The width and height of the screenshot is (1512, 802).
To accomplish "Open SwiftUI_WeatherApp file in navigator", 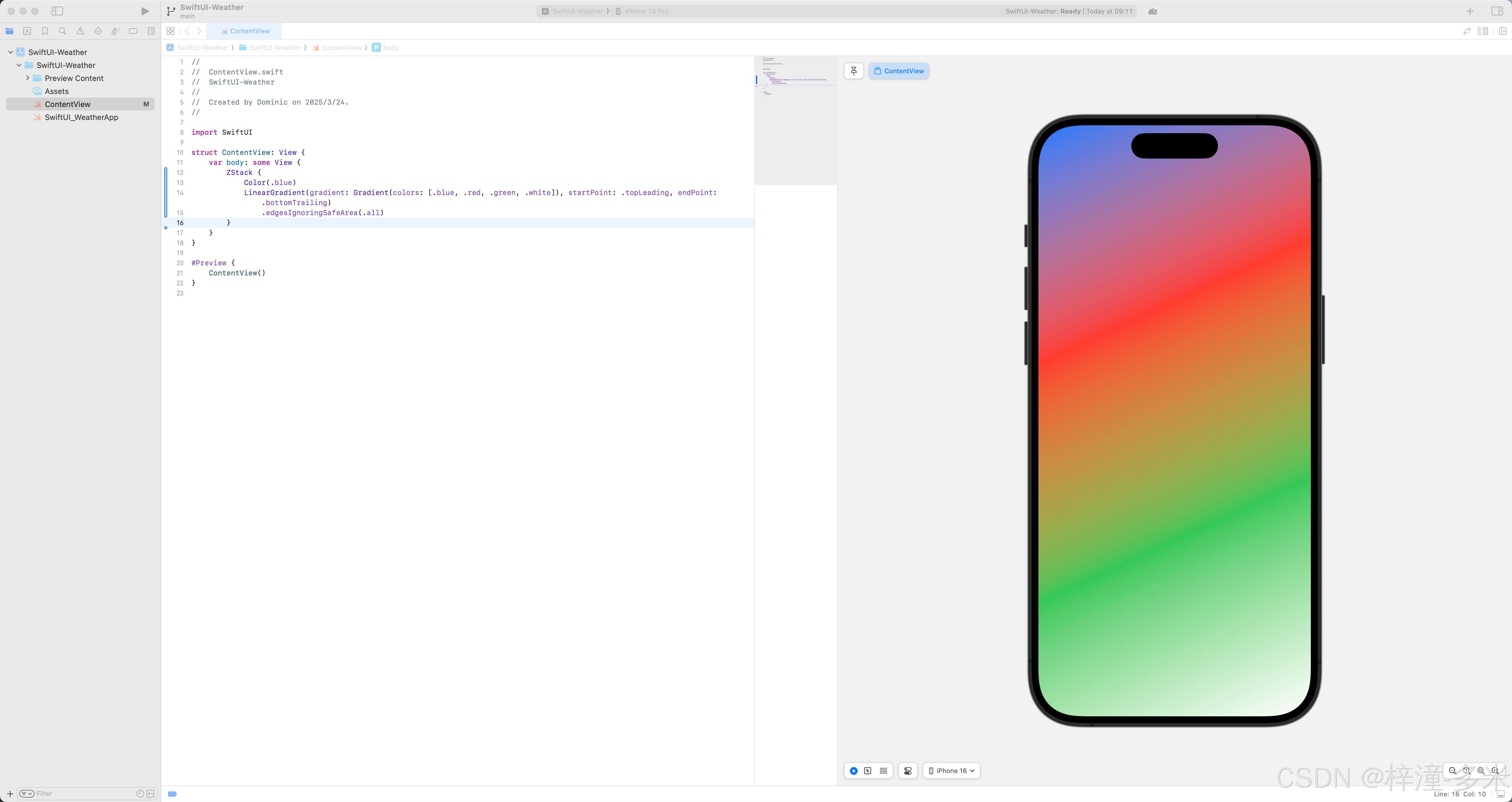I will click(x=81, y=117).
